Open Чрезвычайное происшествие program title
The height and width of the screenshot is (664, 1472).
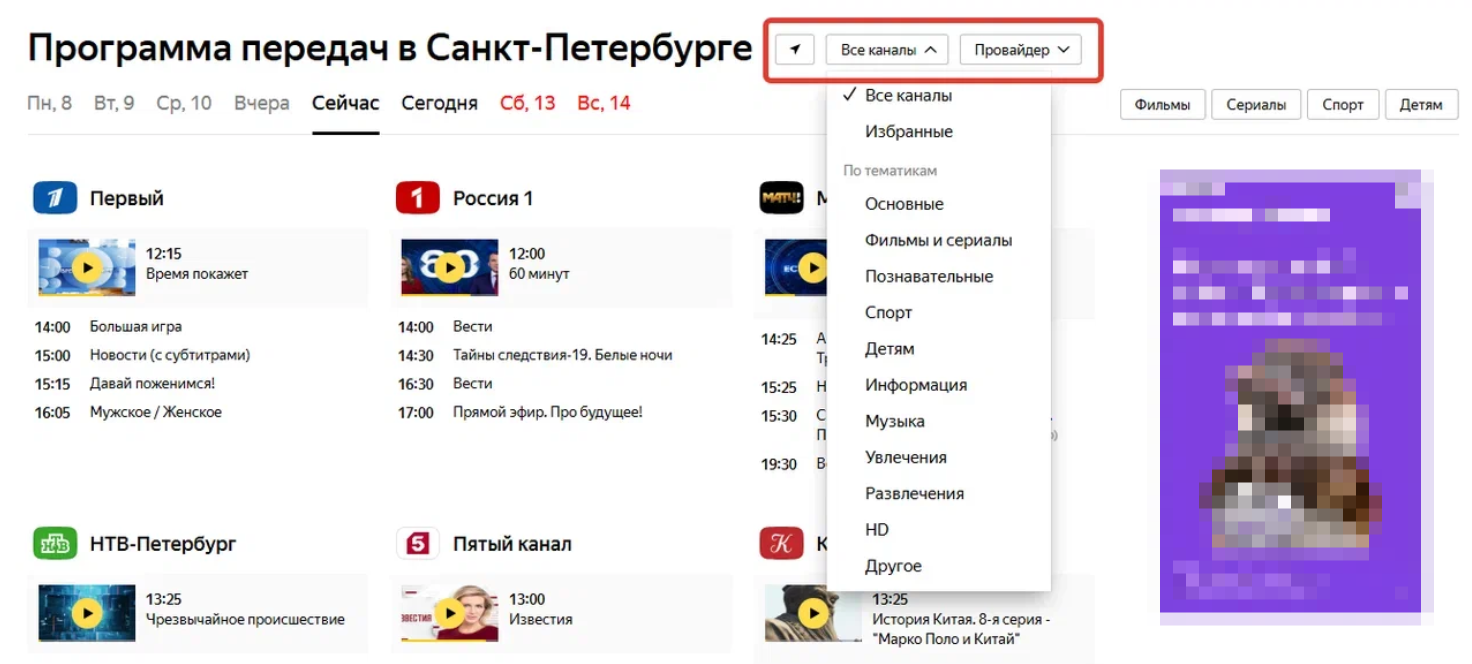coord(245,619)
